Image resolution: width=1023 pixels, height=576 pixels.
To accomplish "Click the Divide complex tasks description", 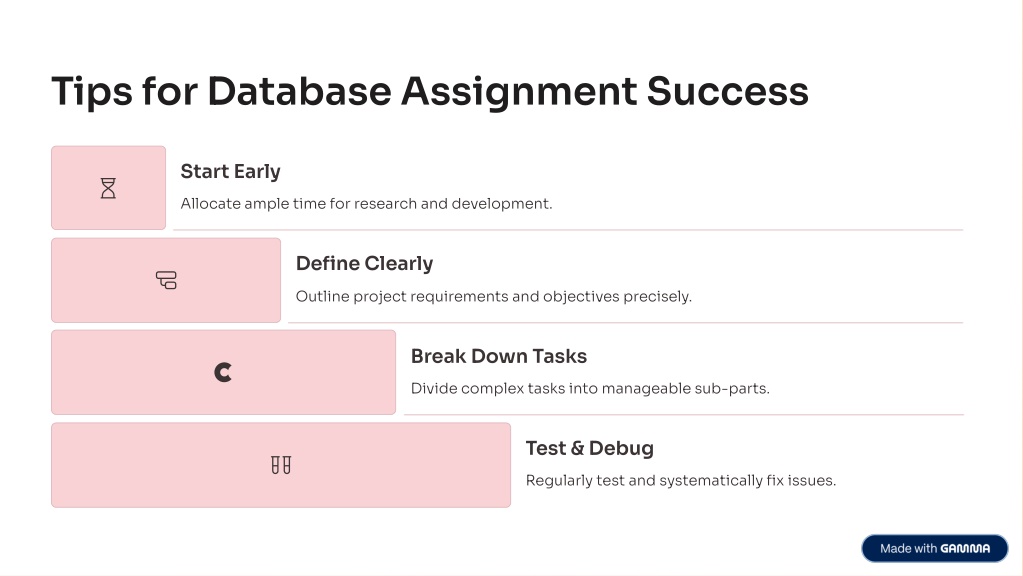I will point(590,388).
